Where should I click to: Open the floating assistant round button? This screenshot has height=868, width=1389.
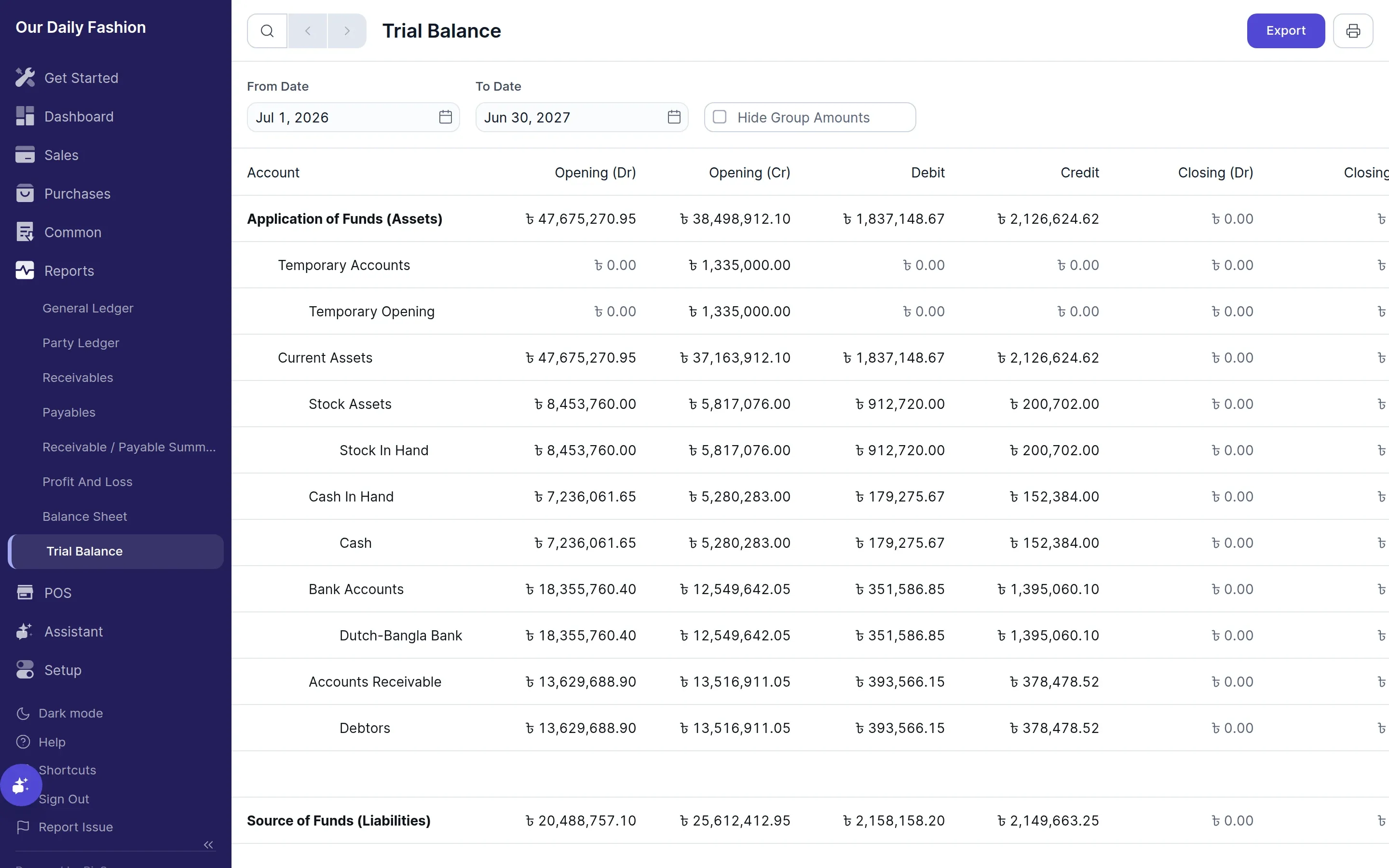21,785
